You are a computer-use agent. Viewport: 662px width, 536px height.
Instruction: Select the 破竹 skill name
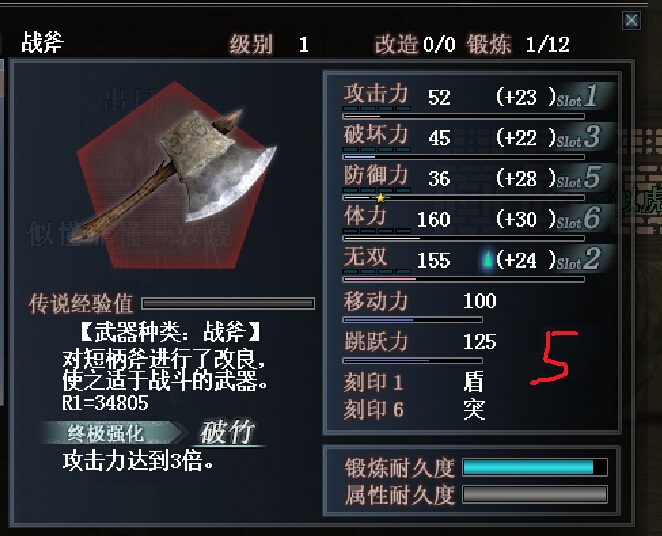[x=228, y=433]
